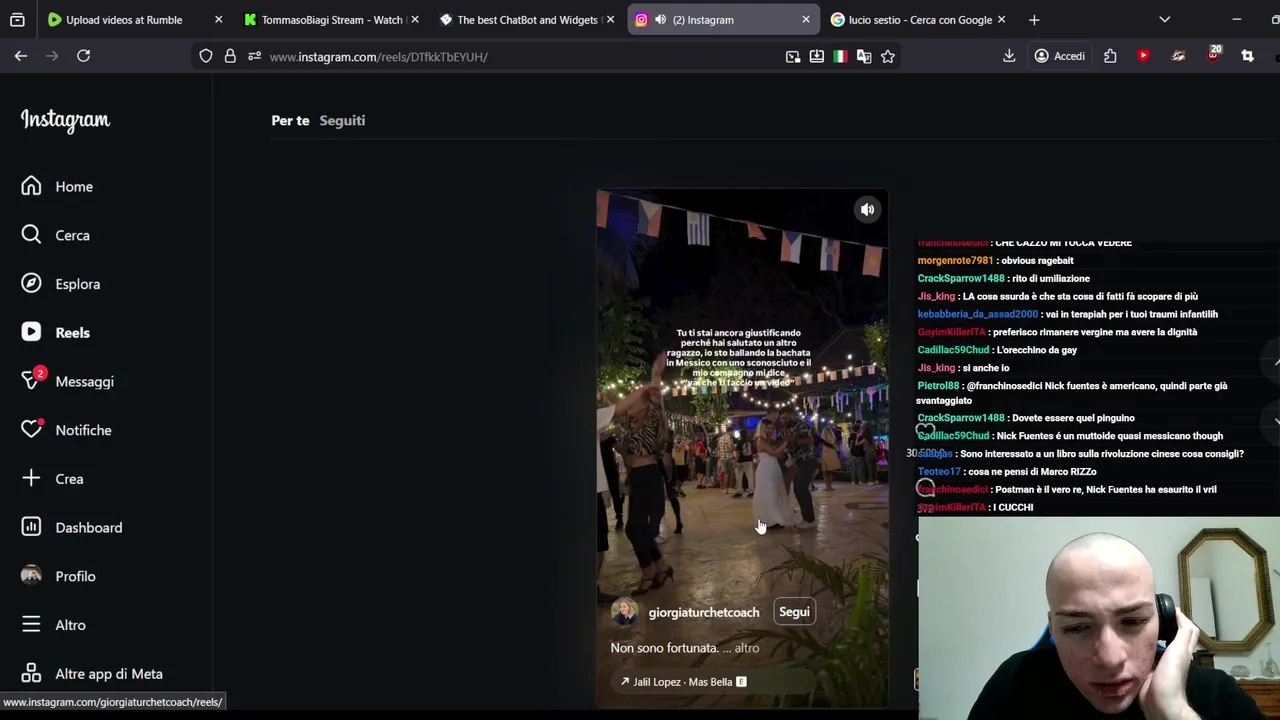The image size is (1280, 720).
Task: Open Cerca search in the sidebar
Action: coord(72,235)
